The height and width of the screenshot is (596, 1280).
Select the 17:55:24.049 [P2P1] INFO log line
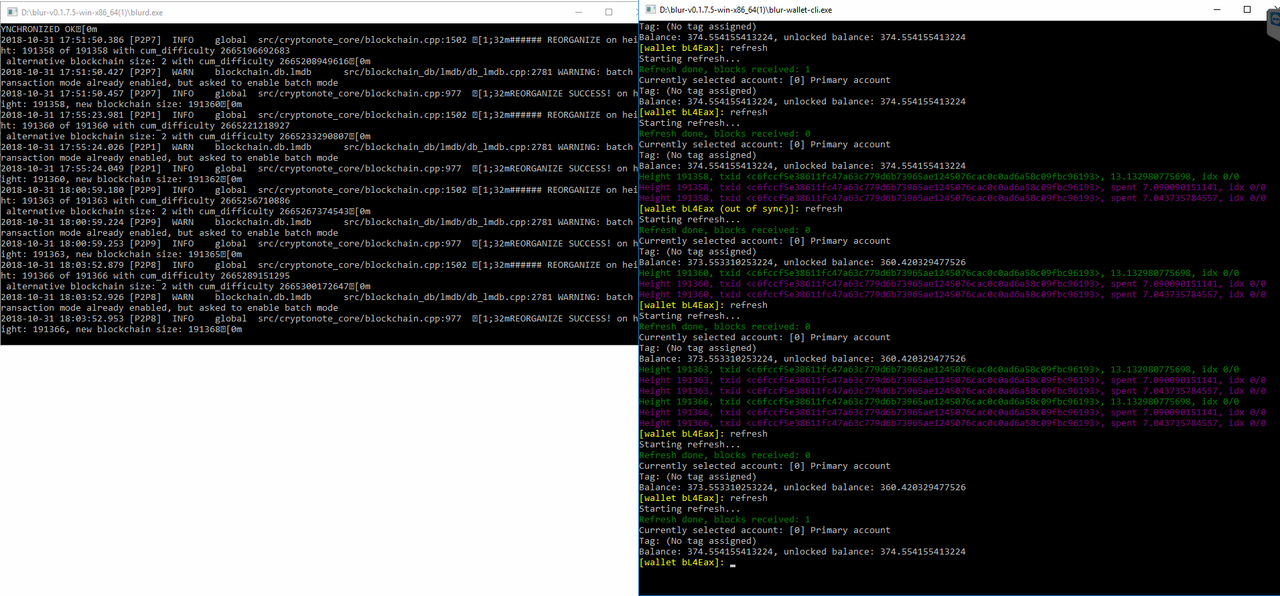coord(317,168)
